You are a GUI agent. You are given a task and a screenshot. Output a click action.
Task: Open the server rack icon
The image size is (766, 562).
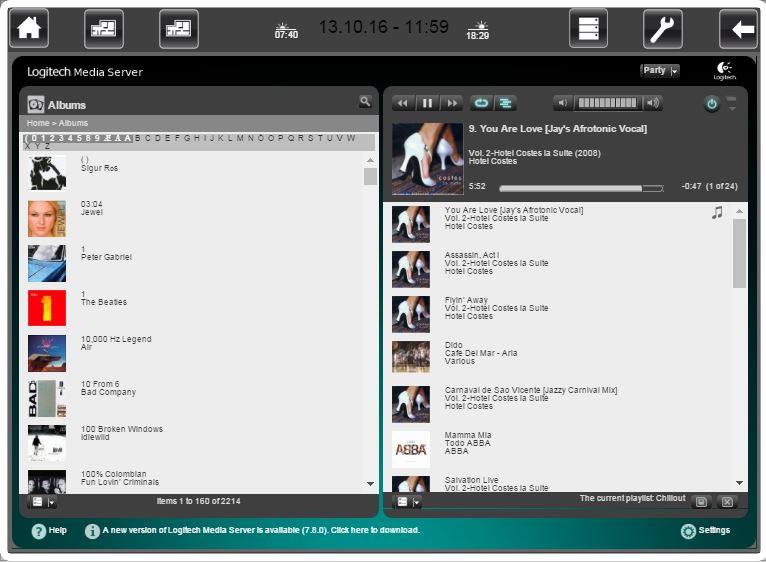click(x=588, y=29)
